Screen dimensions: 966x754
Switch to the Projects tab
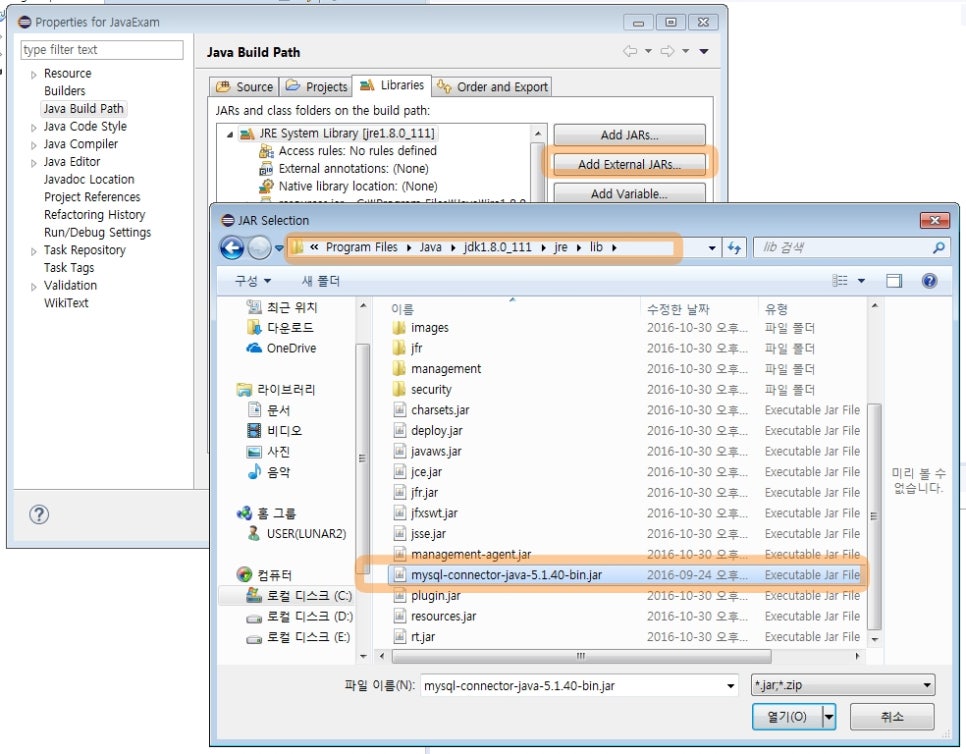coord(317,87)
